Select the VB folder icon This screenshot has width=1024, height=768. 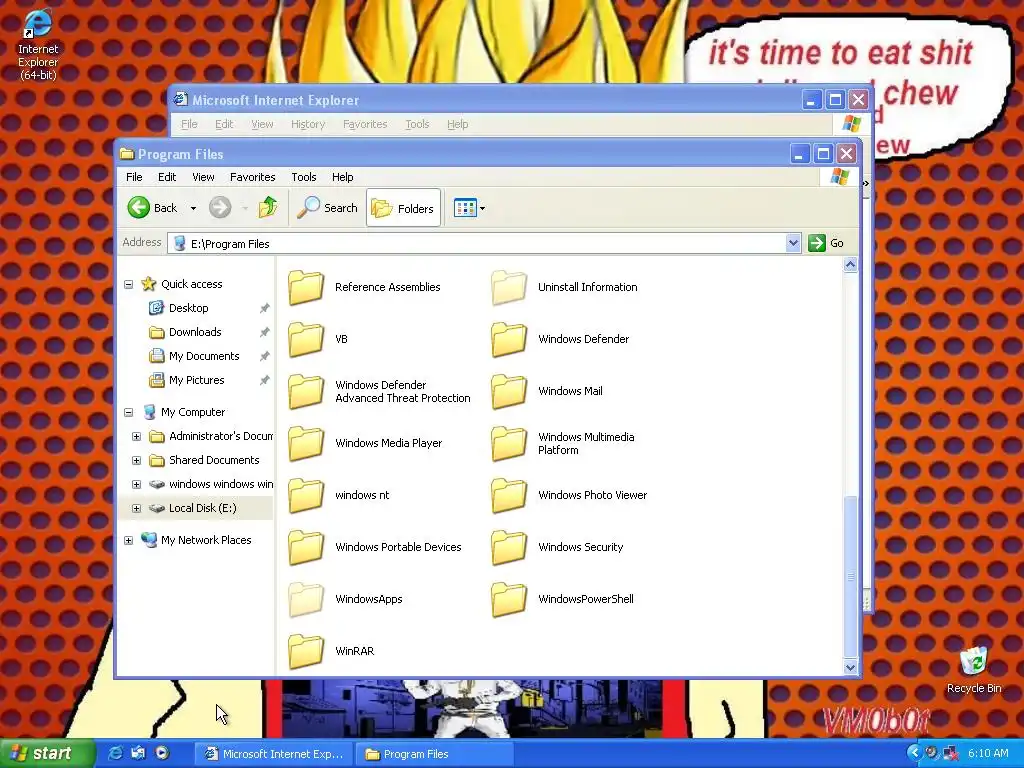tap(306, 339)
